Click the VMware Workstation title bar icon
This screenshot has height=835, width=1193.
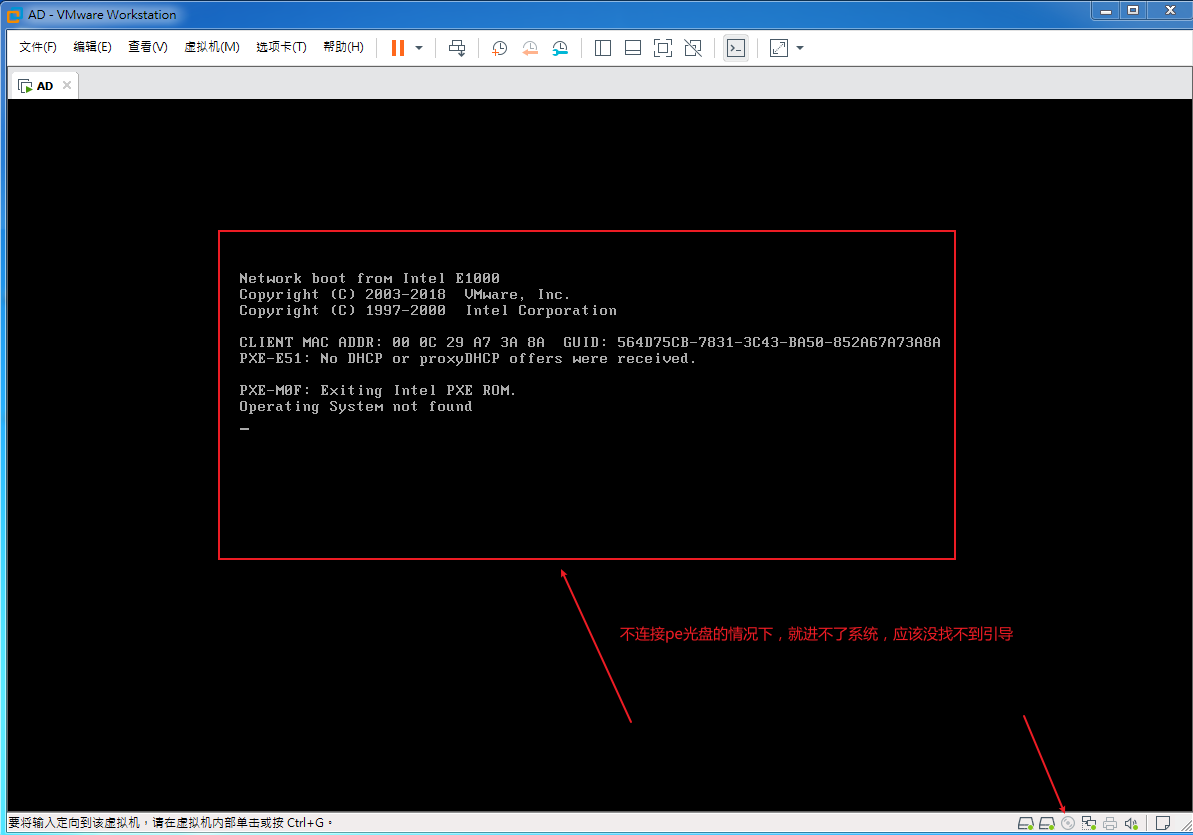coord(13,14)
